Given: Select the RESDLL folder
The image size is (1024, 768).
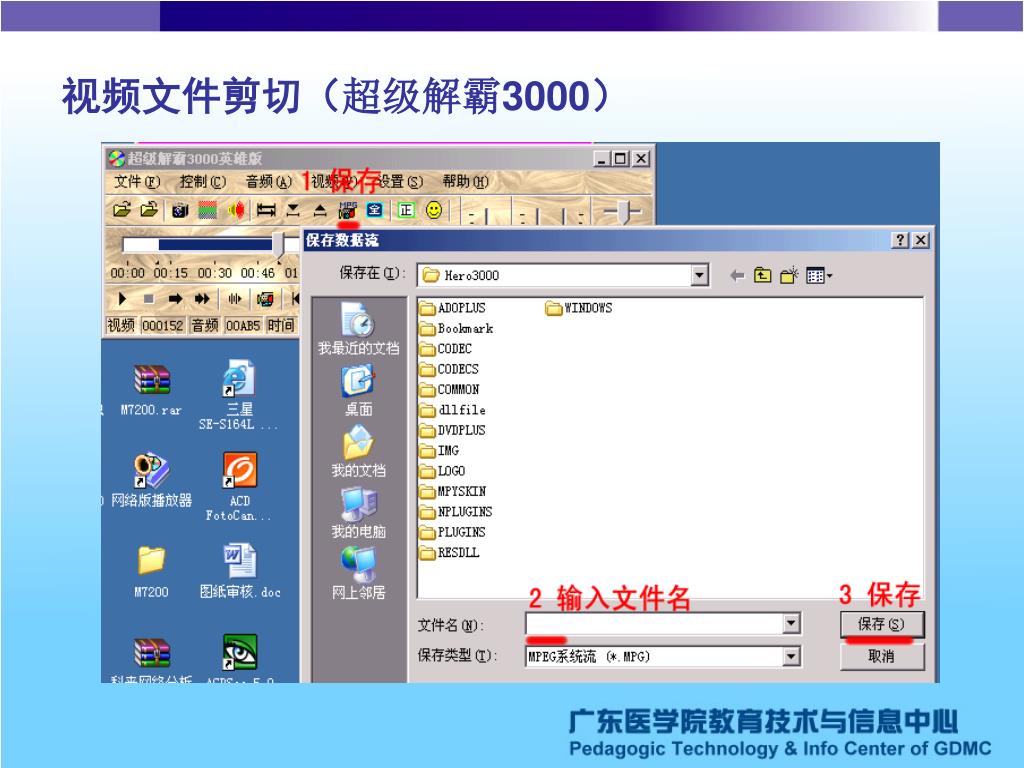Looking at the screenshot, I should point(449,552).
